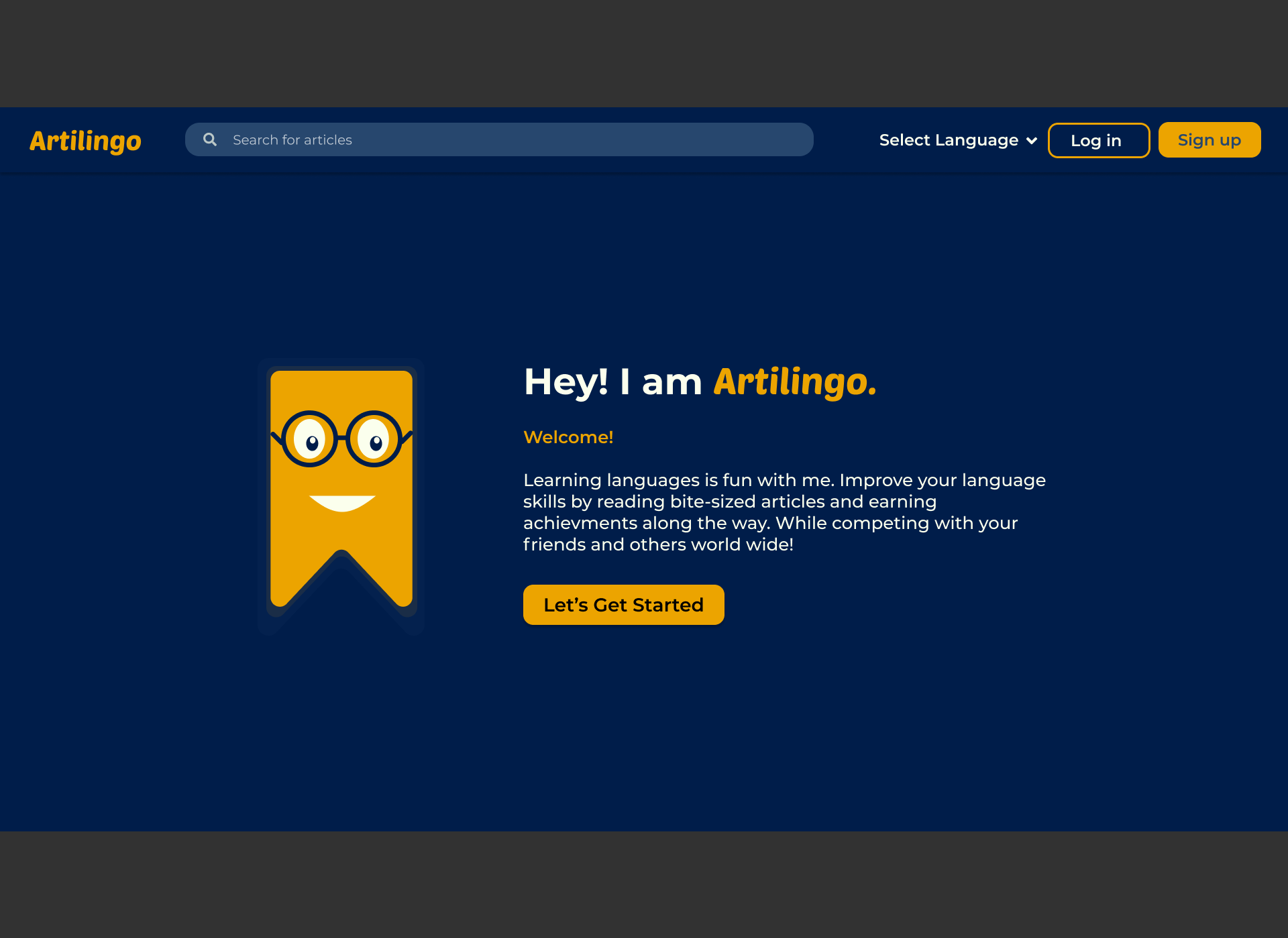Click the mascot's left glasses lens
1288x938 pixels.
(309, 439)
